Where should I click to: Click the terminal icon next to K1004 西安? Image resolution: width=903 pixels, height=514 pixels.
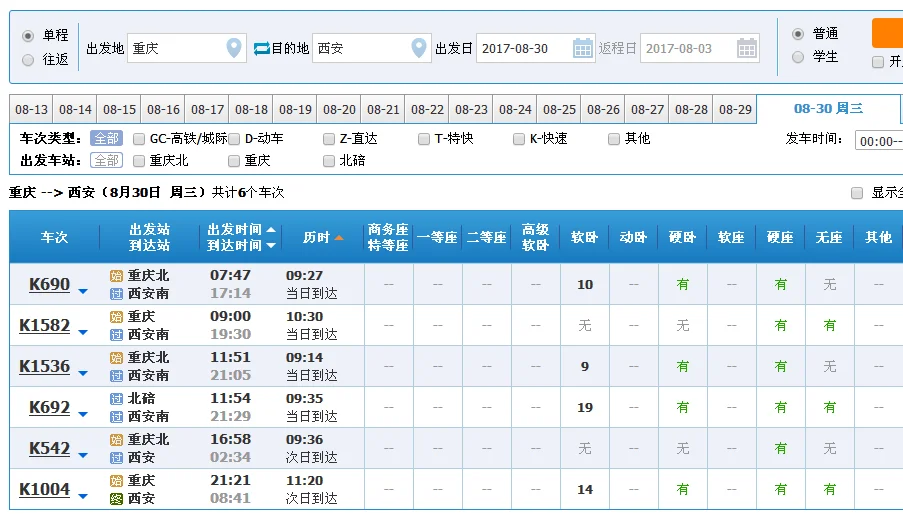[116, 498]
